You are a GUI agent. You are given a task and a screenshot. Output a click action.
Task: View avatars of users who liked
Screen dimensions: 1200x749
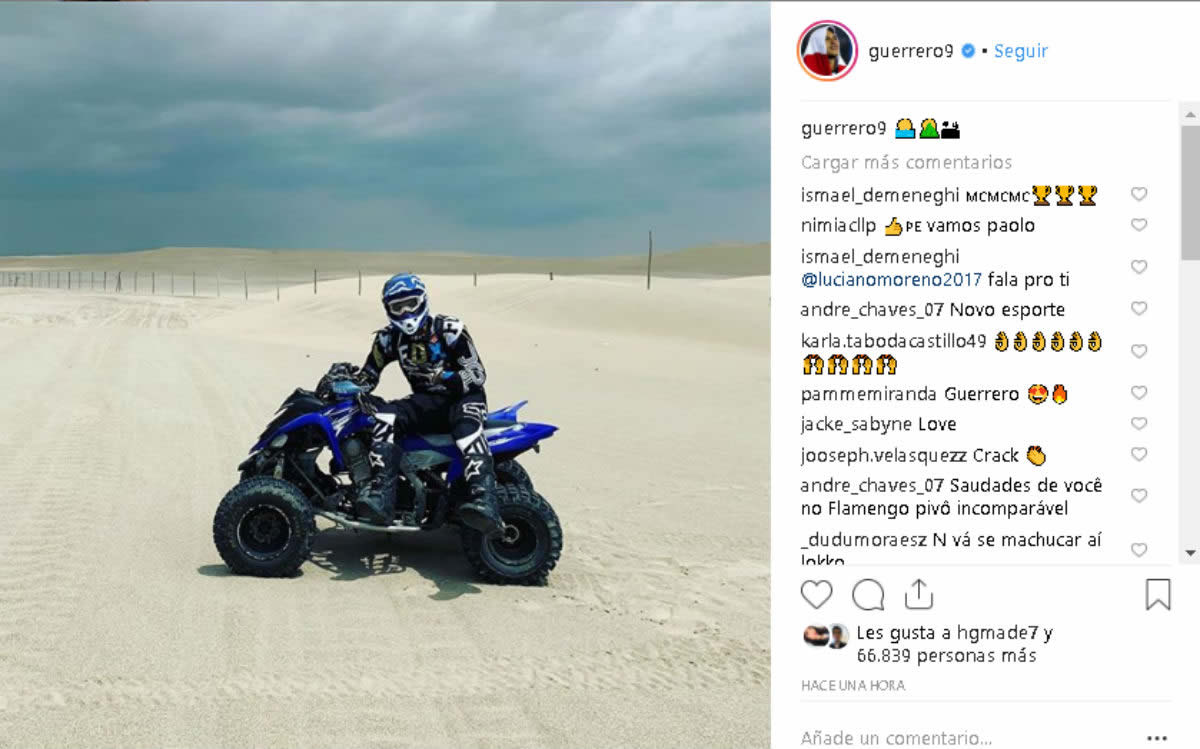click(x=825, y=634)
